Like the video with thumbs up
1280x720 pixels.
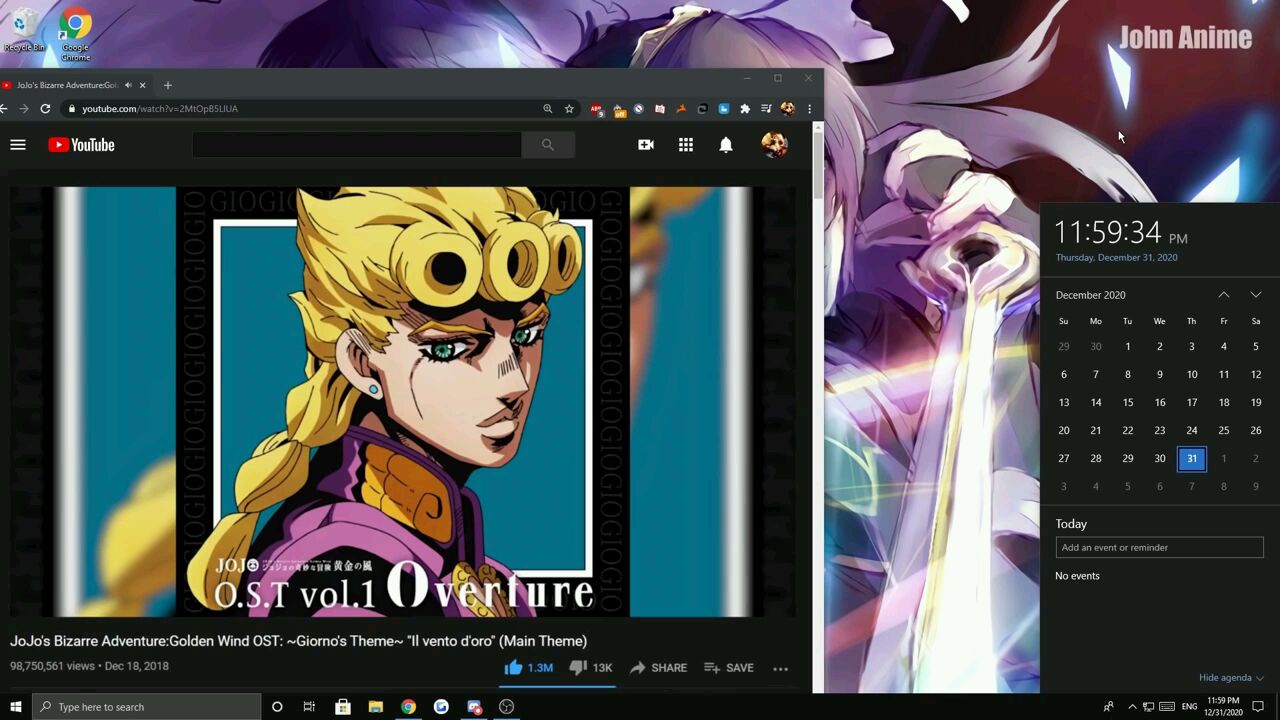click(514, 667)
